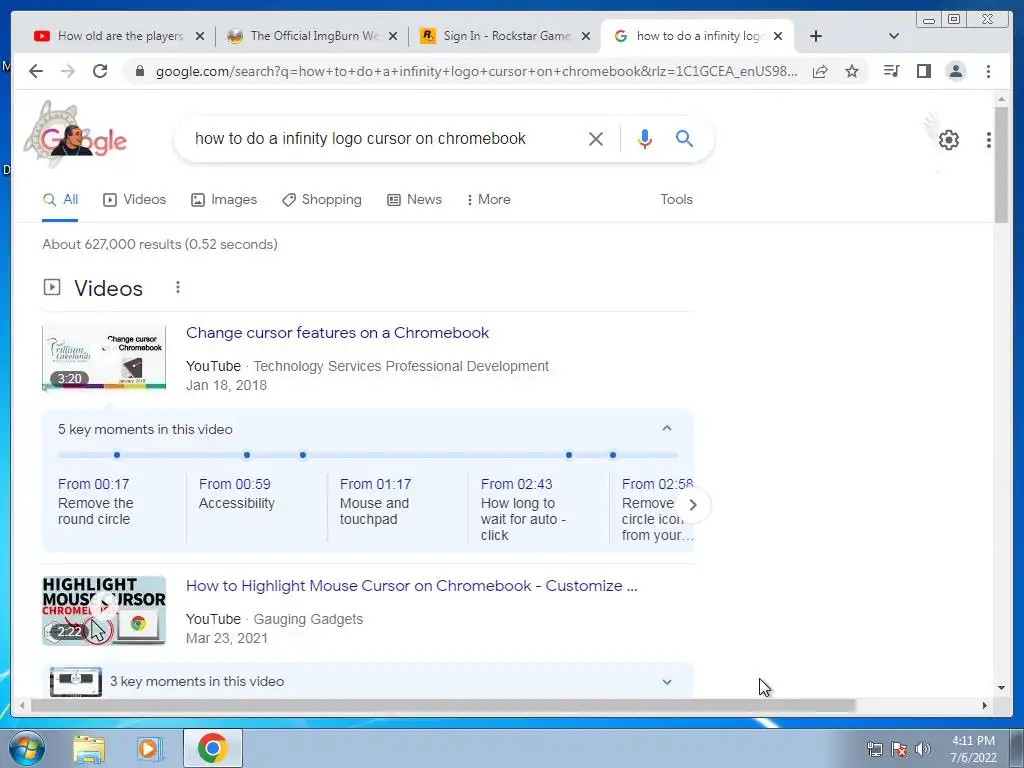Reload the current Google page
This screenshot has width=1024, height=768.
[100, 71]
